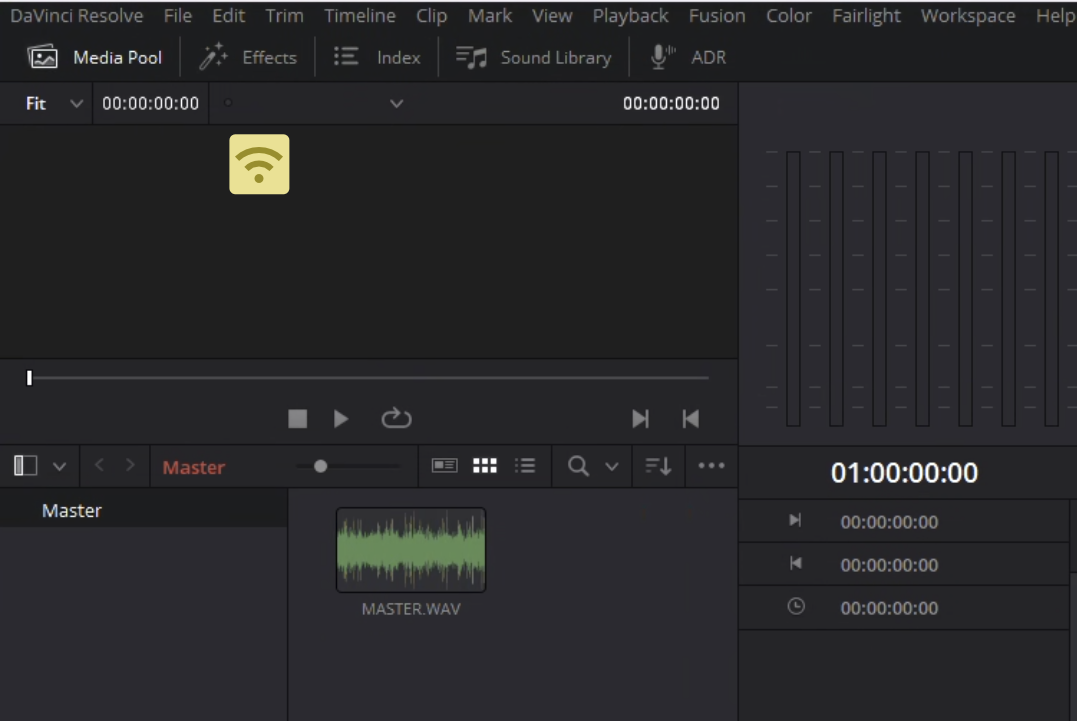Click the Master bin path label
The height and width of the screenshot is (721, 1077).
pos(194,468)
